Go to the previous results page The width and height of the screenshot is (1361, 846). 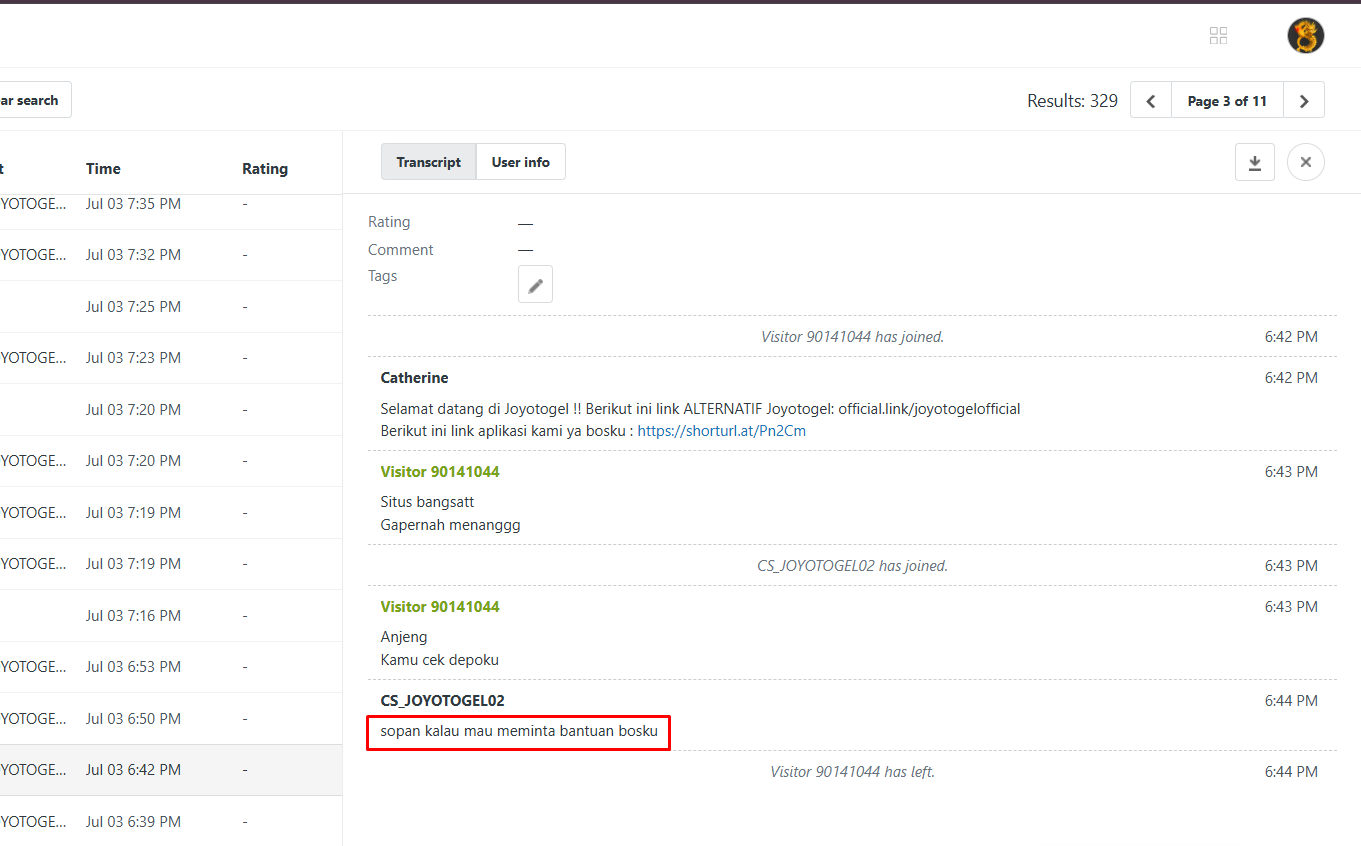[x=1151, y=101]
